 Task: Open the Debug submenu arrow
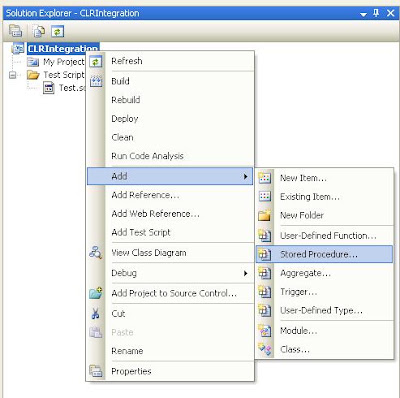(246, 273)
